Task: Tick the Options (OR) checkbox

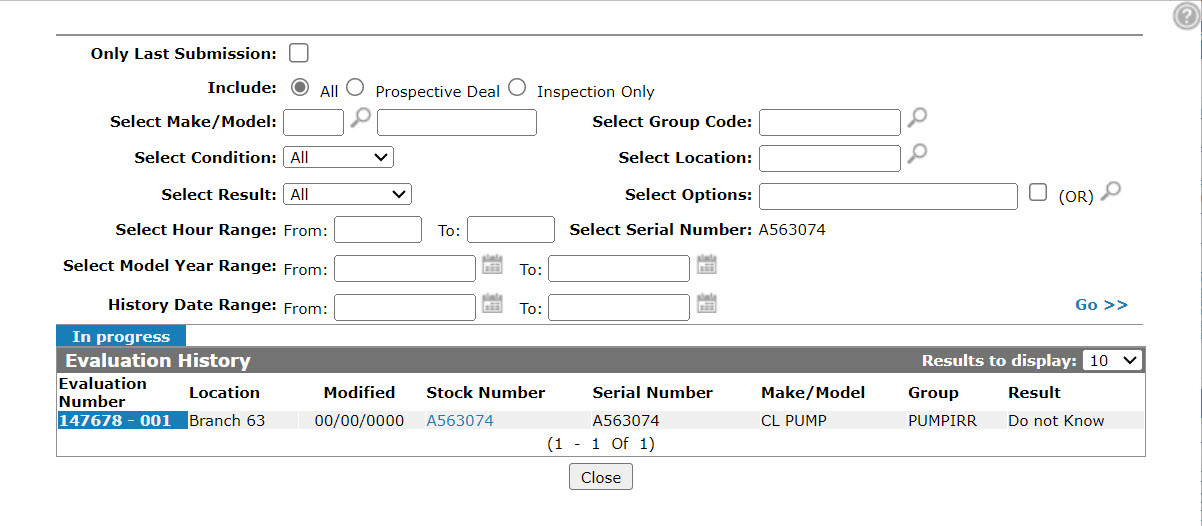Action: point(1038,193)
